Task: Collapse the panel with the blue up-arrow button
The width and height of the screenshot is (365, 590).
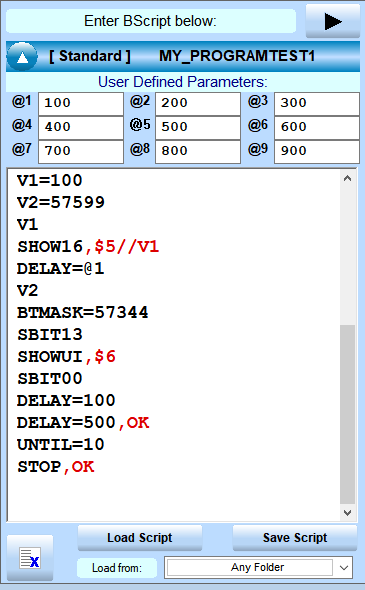Action: click(22, 57)
